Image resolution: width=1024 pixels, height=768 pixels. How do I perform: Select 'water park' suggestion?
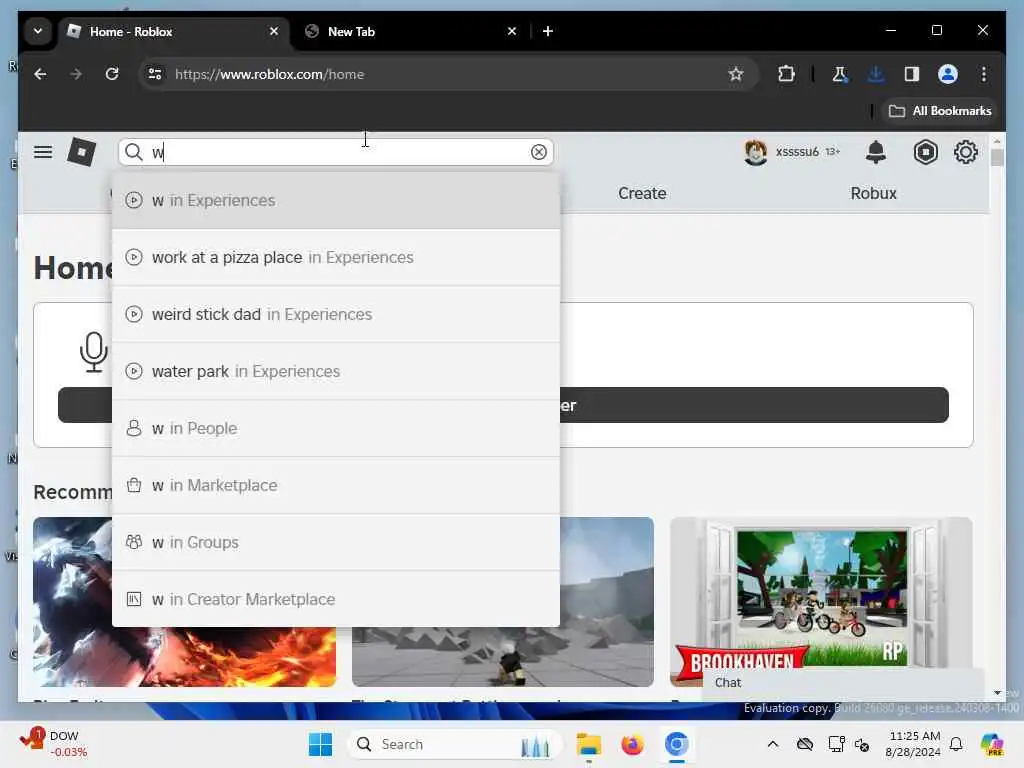pos(336,371)
